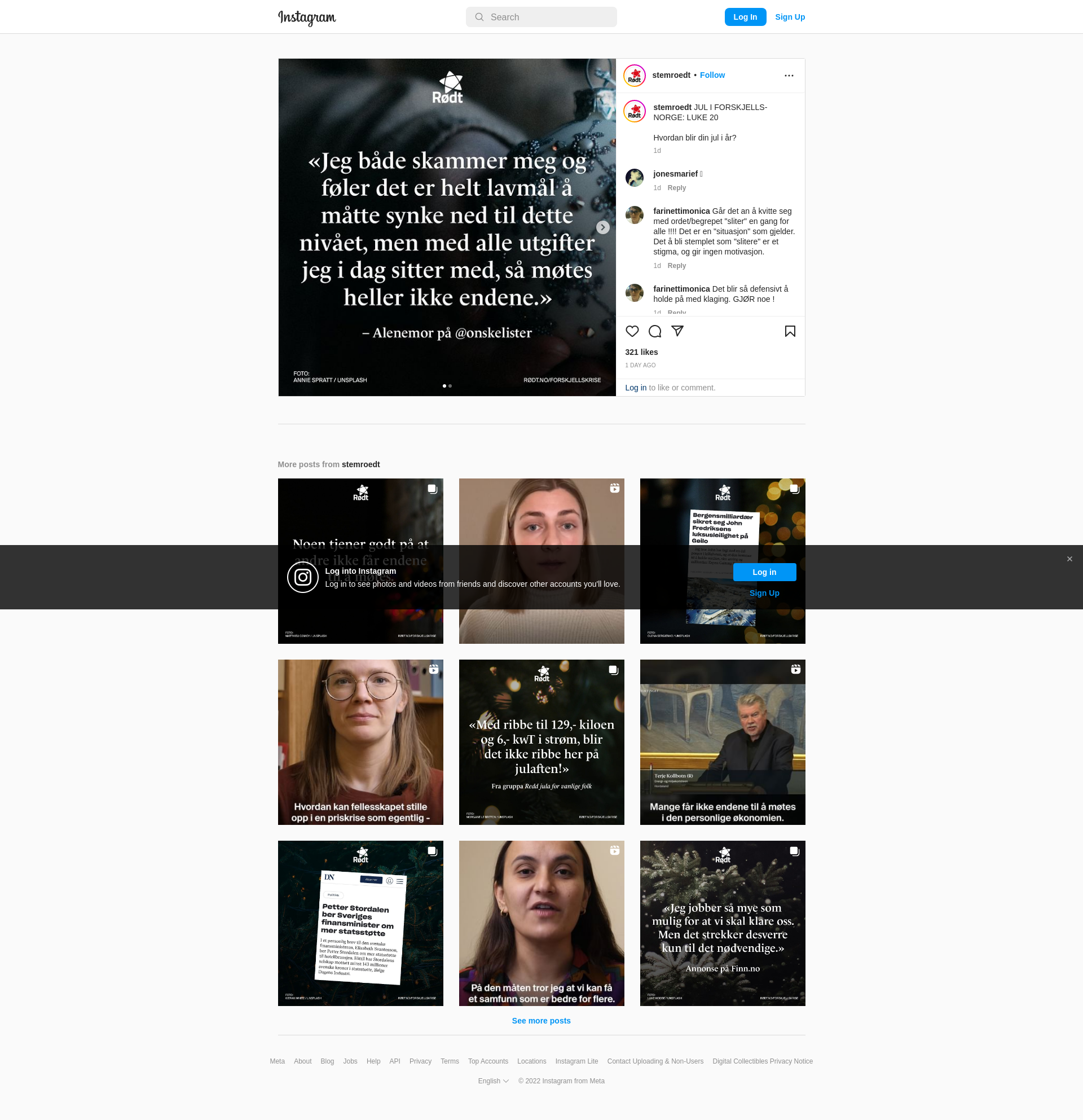Open the Locations footer link
Image resolution: width=1083 pixels, height=1120 pixels.
pos(531,1061)
